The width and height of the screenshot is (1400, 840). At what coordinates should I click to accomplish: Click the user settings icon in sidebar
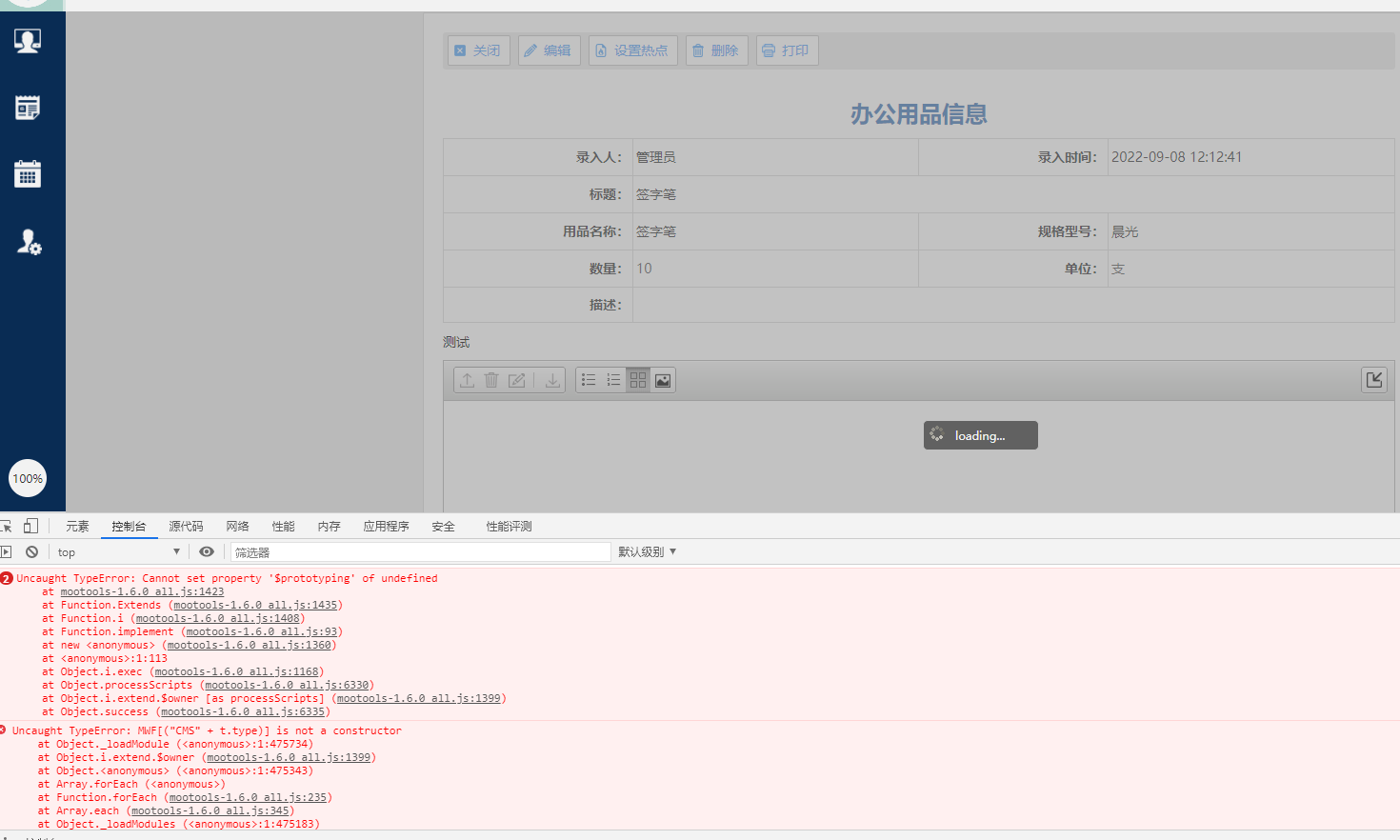coord(27,241)
